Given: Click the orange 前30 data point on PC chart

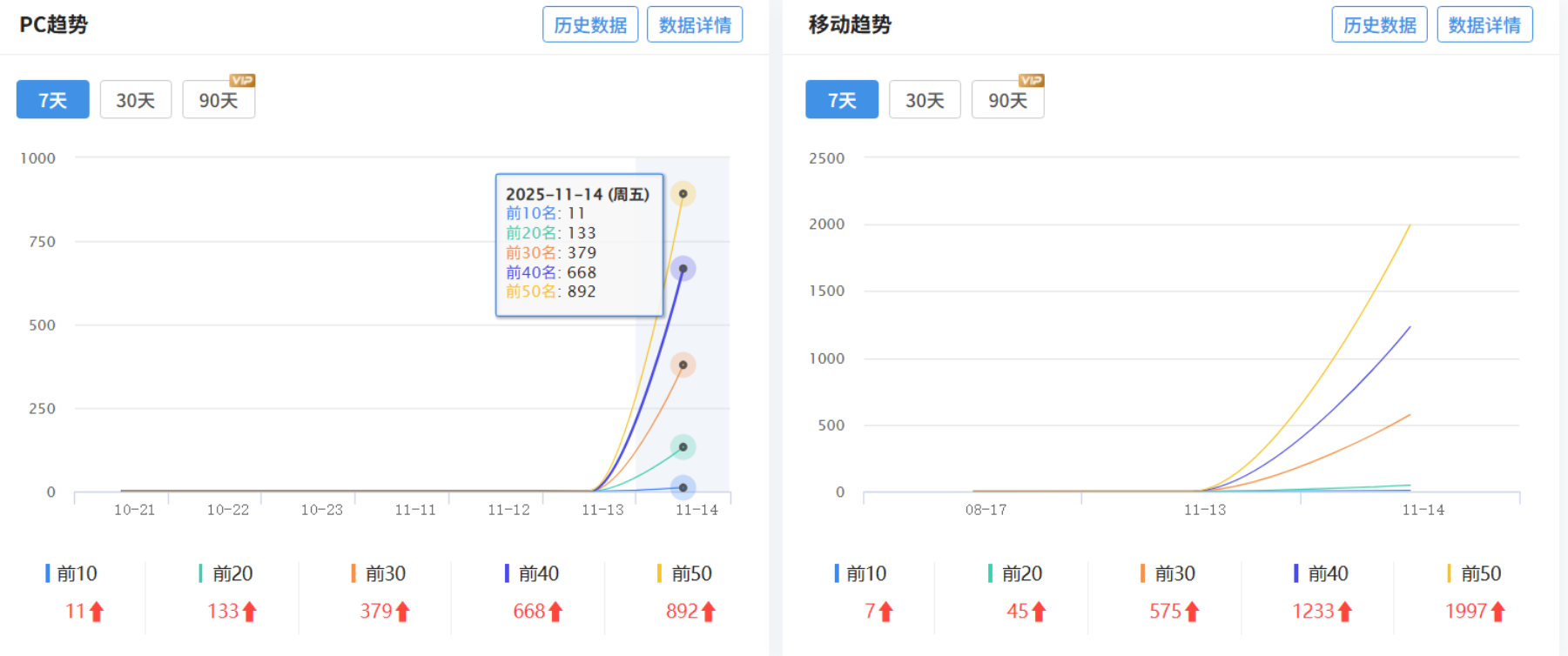Looking at the screenshot, I should [683, 365].
